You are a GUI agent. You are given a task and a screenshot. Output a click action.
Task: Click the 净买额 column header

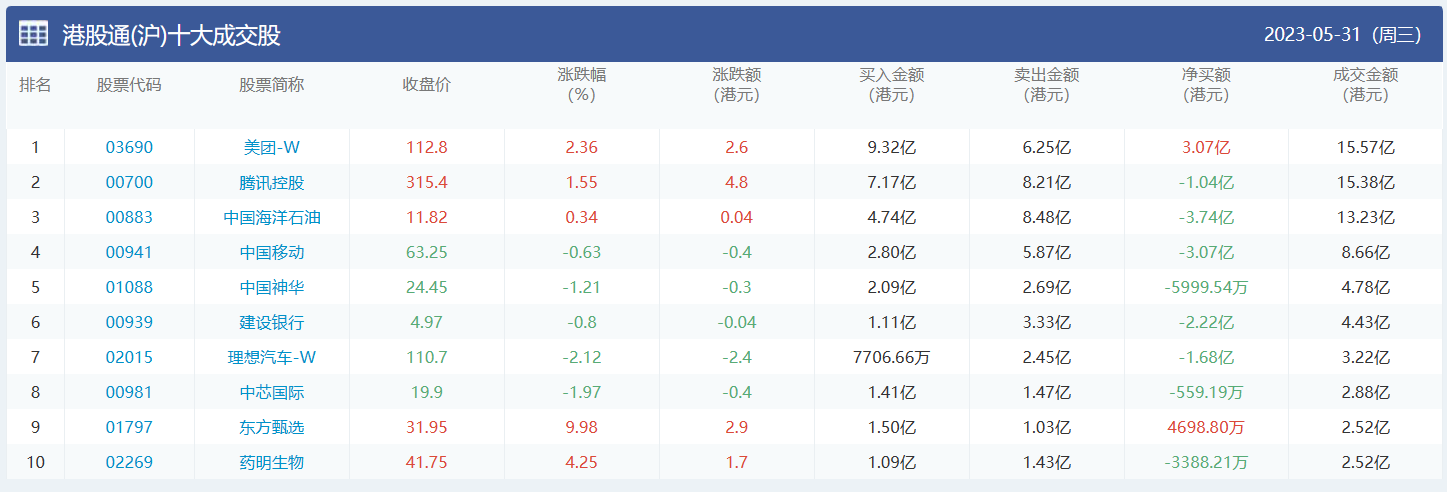(1206, 85)
